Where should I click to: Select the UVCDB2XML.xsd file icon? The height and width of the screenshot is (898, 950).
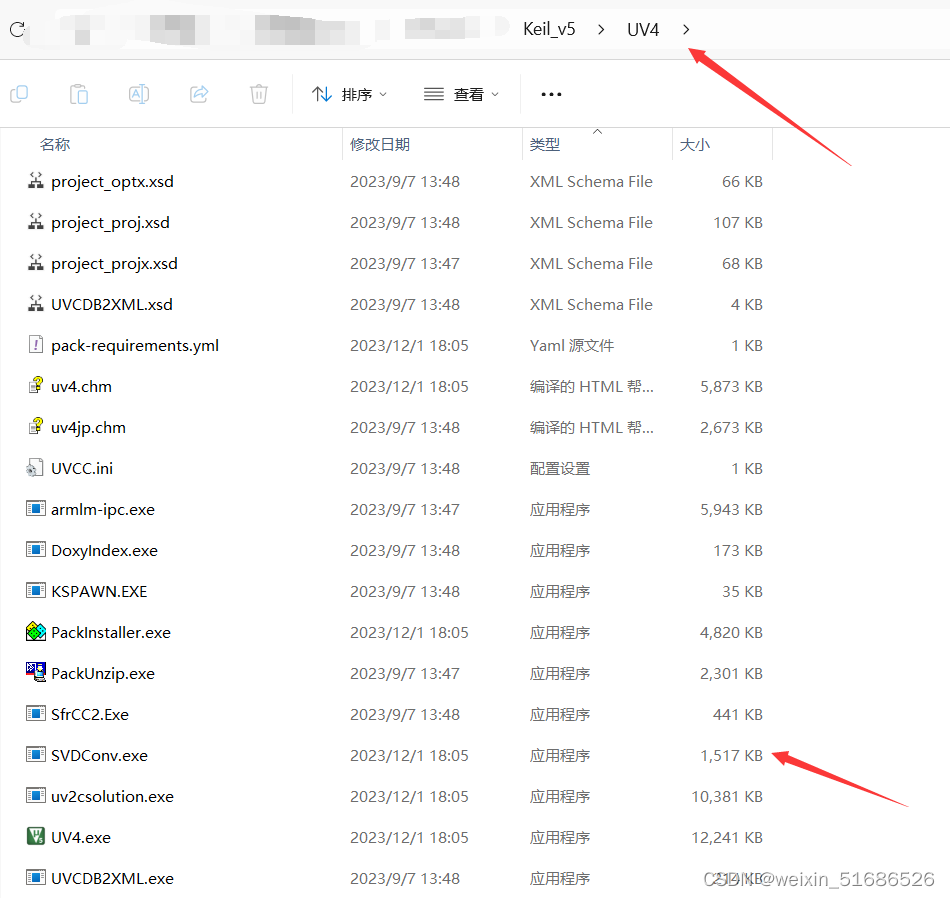coord(36,304)
